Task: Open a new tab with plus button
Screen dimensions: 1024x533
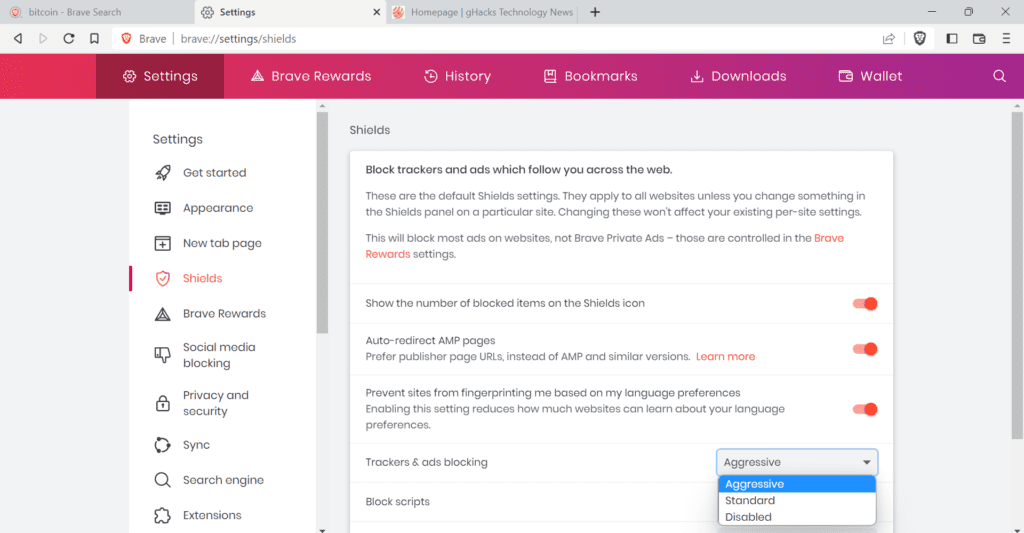Action: pos(595,12)
